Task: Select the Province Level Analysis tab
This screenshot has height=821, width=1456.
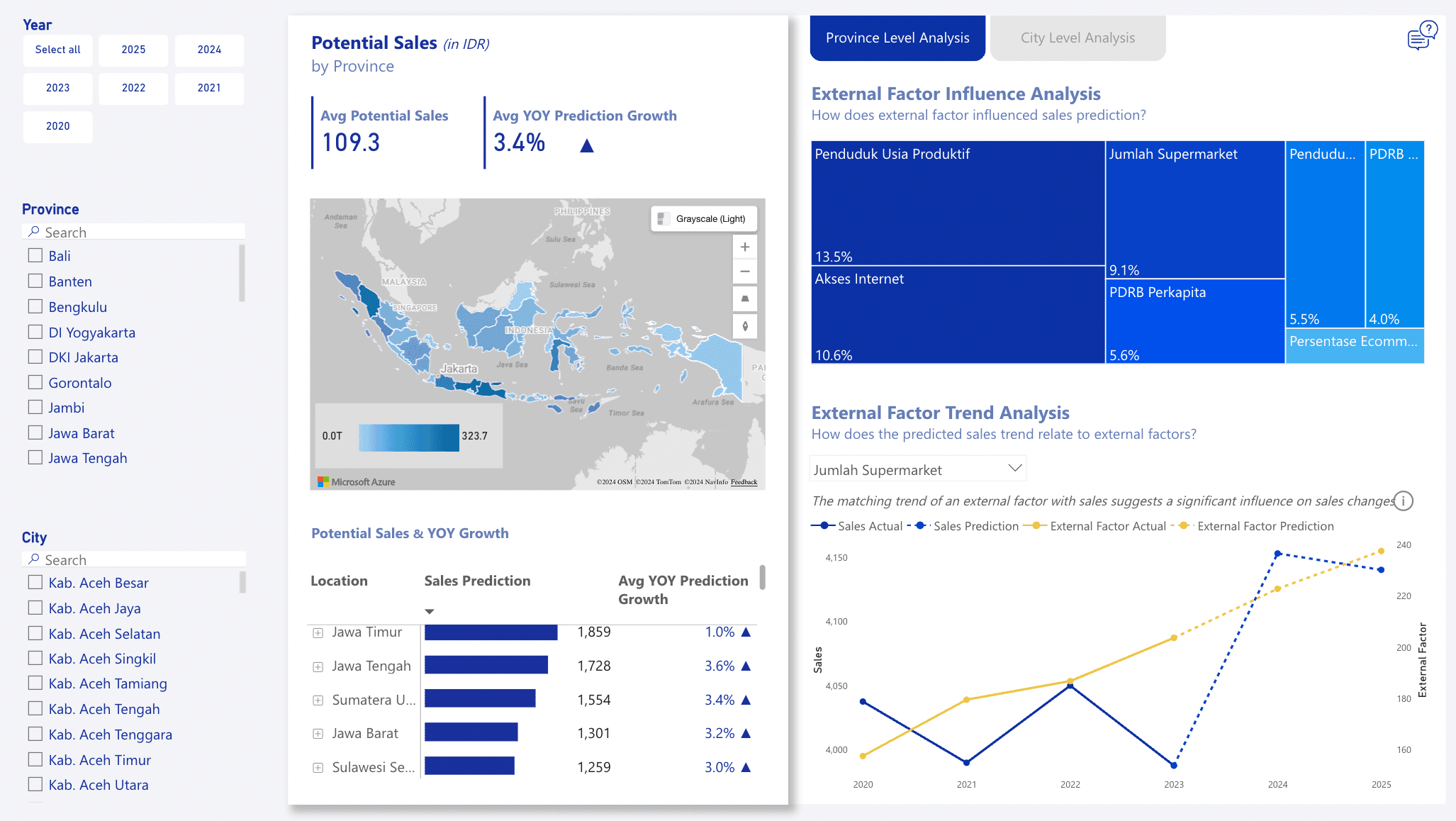Action: [897, 37]
